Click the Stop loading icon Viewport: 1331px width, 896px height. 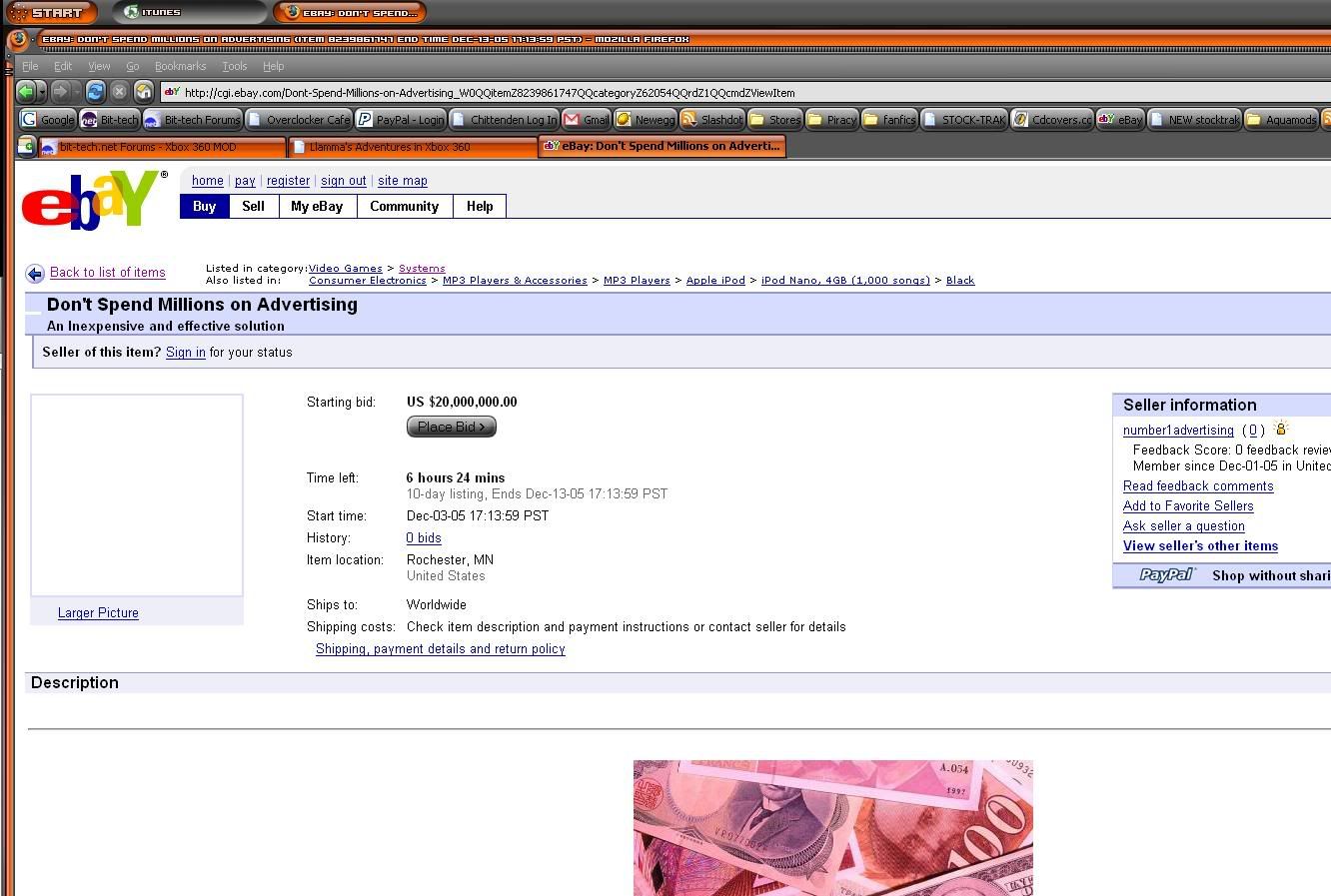click(119, 92)
